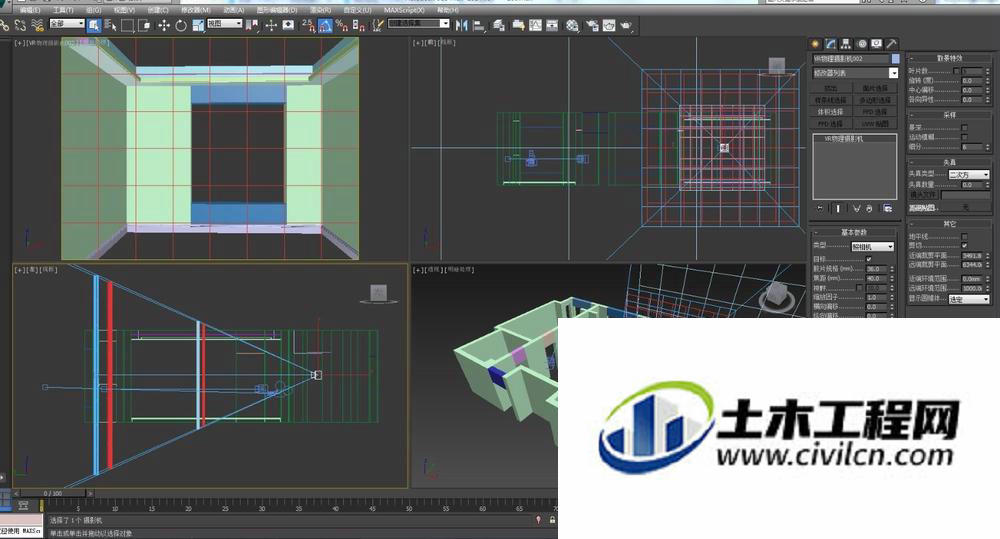Open the Material Editor icon

point(572,25)
